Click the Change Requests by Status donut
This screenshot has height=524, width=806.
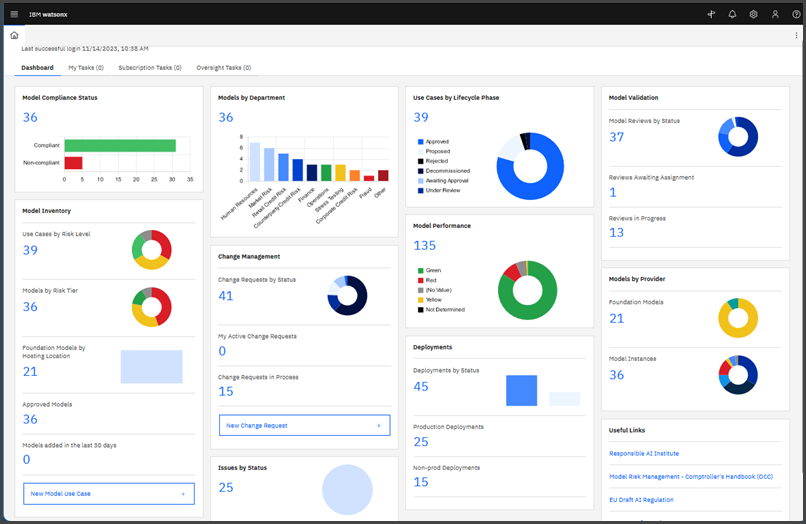347,296
